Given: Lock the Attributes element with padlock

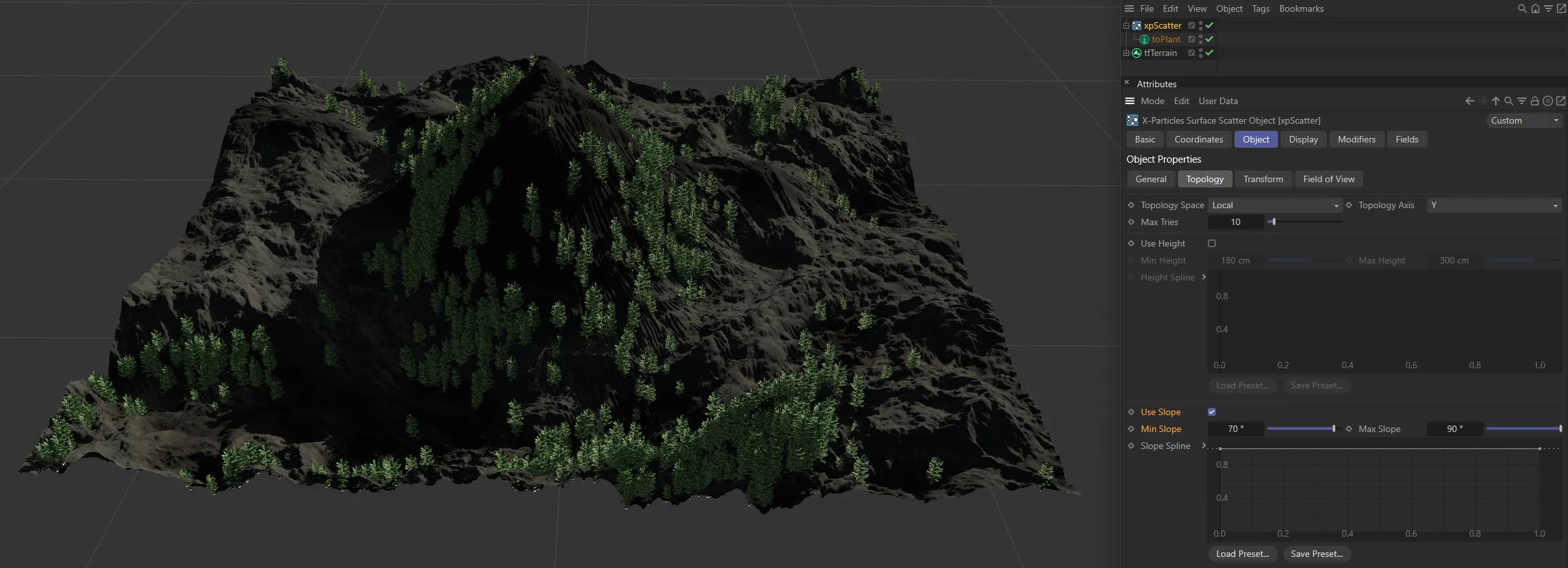Looking at the screenshot, I should click(1534, 101).
